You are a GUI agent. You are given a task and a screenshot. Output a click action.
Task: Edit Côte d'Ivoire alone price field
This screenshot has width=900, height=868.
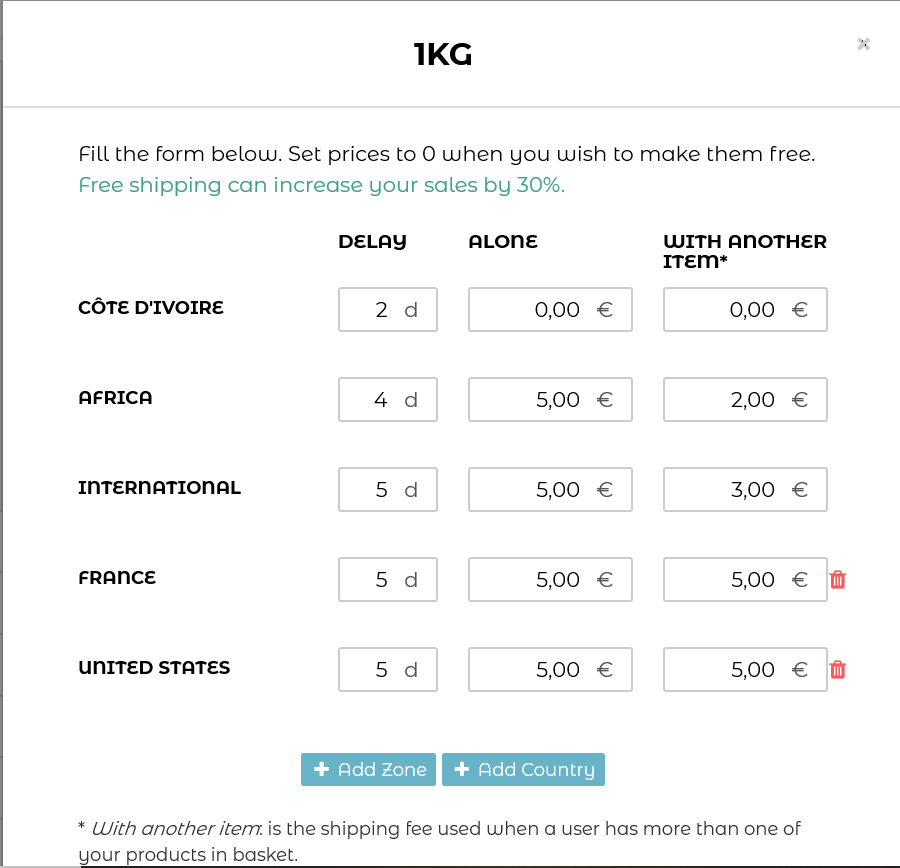coord(535,310)
